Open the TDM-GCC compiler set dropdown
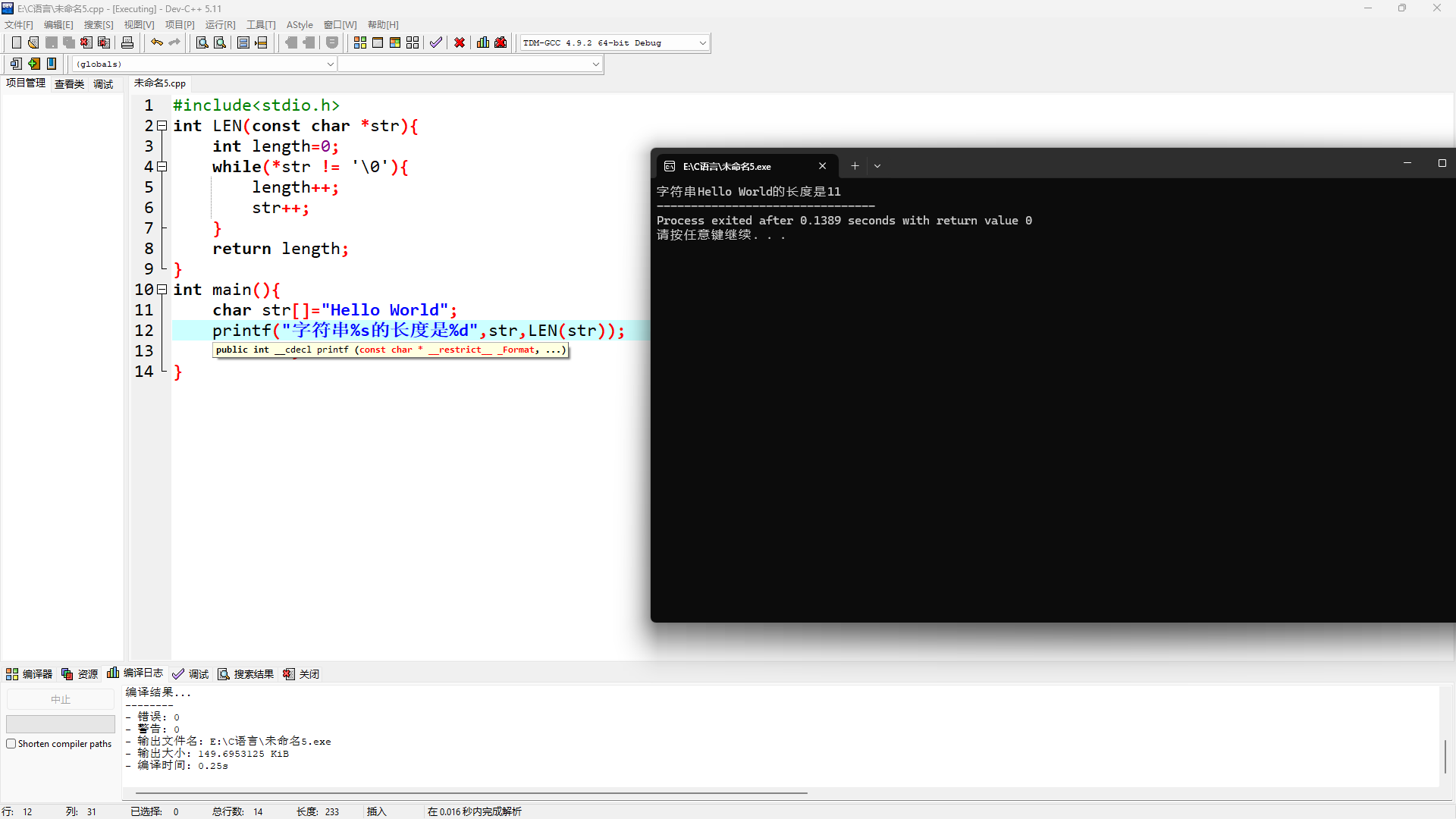 [702, 43]
